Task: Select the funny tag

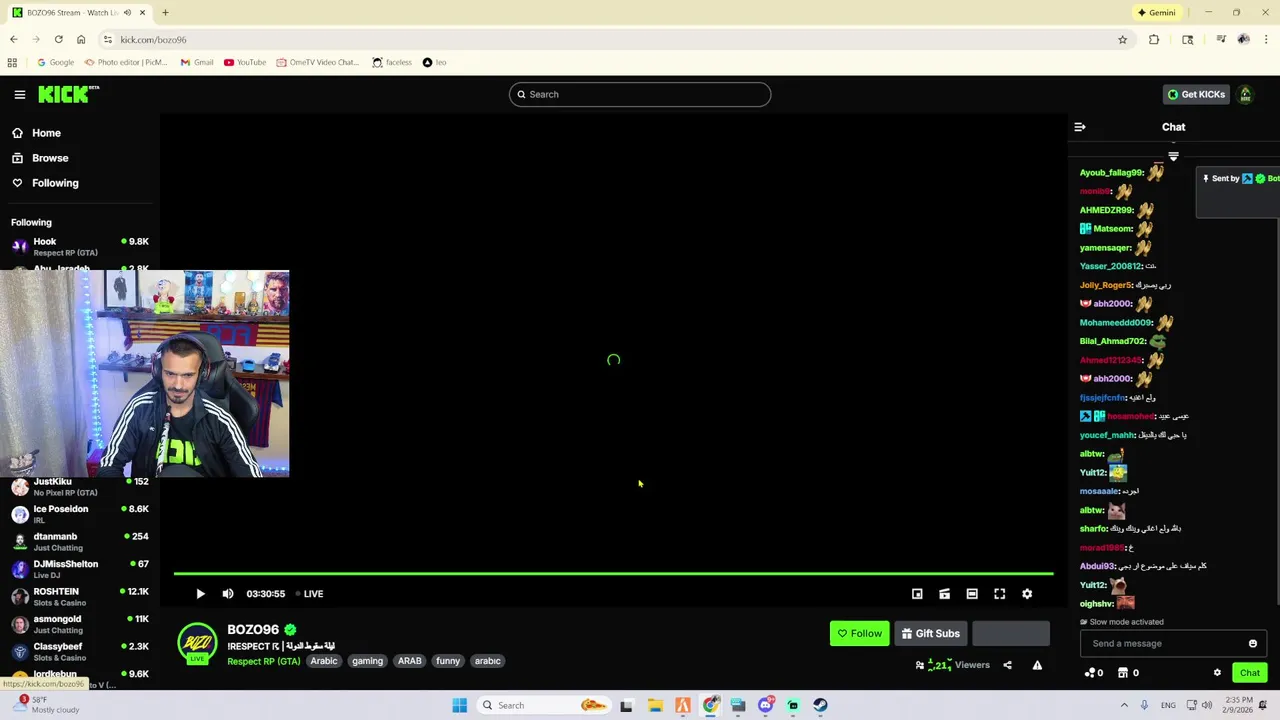Action: click(x=448, y=661)
